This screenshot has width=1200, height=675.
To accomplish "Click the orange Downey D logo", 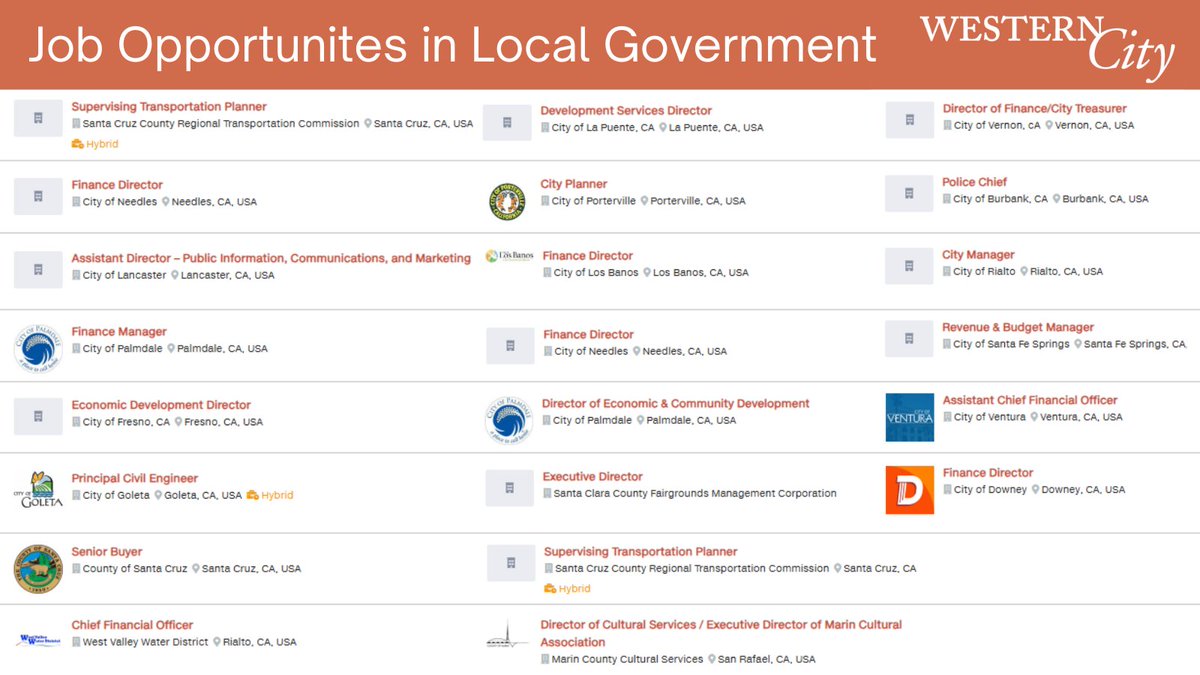I will point(910,490).
